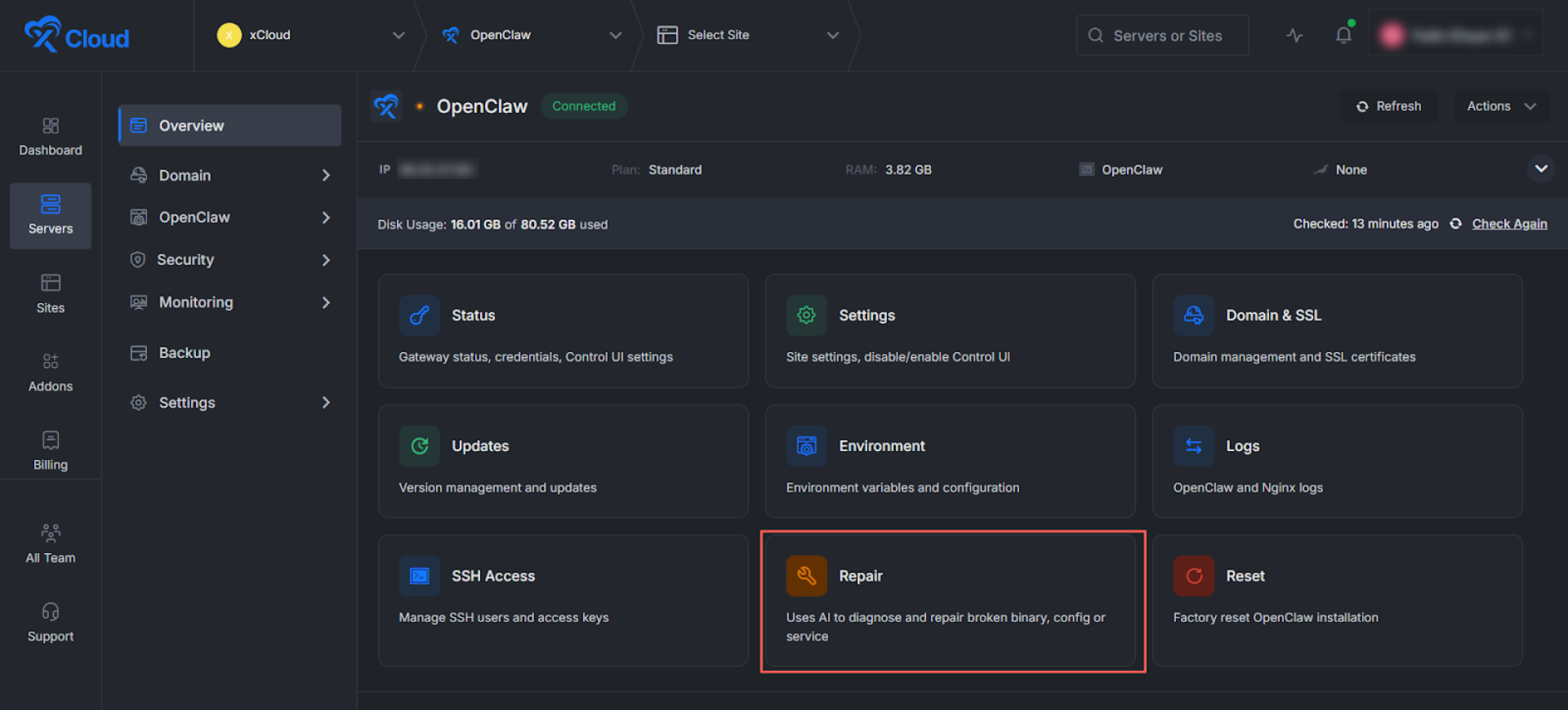Click the Status card link icon
This screenshot has height=710, width=1568.
[x=420, y=315]
